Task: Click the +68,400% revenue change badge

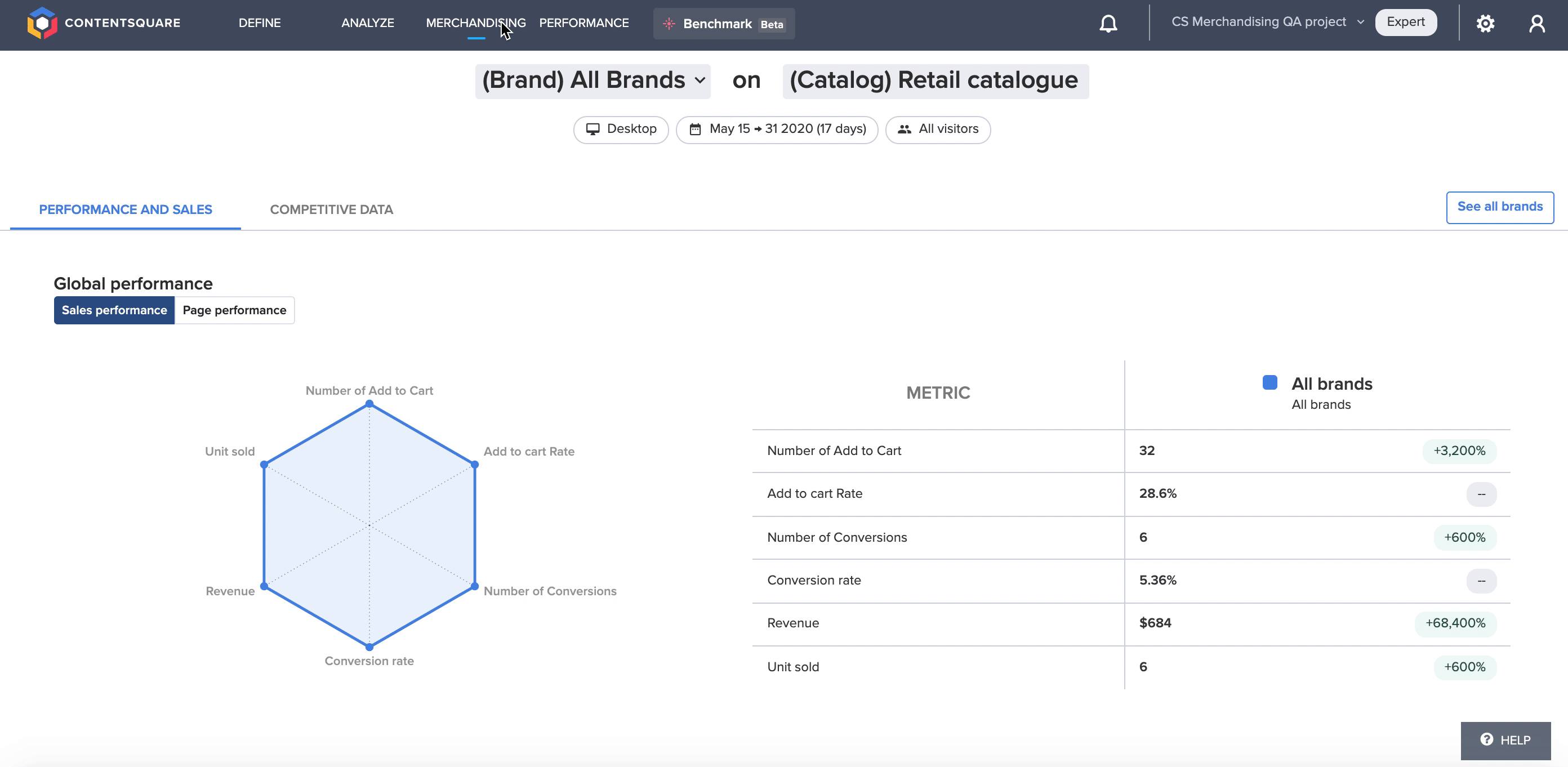Action: (1455, 623)
